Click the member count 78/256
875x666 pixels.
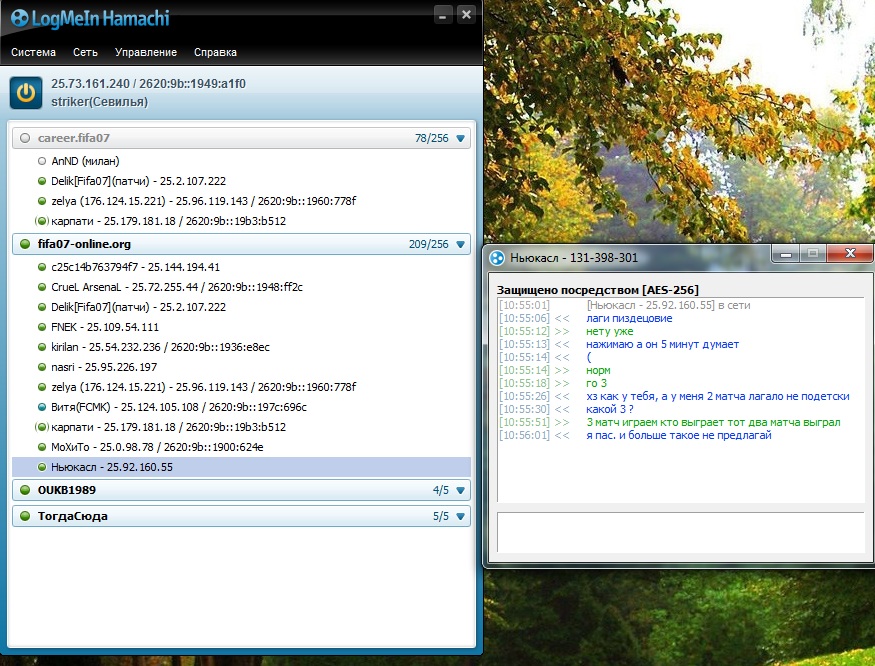pyautogui.click(x=431, y=138)
